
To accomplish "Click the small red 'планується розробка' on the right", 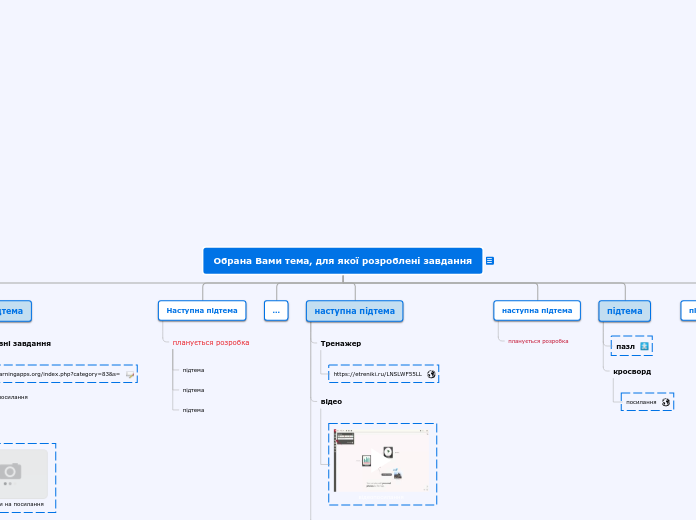I will pos(538,341).
